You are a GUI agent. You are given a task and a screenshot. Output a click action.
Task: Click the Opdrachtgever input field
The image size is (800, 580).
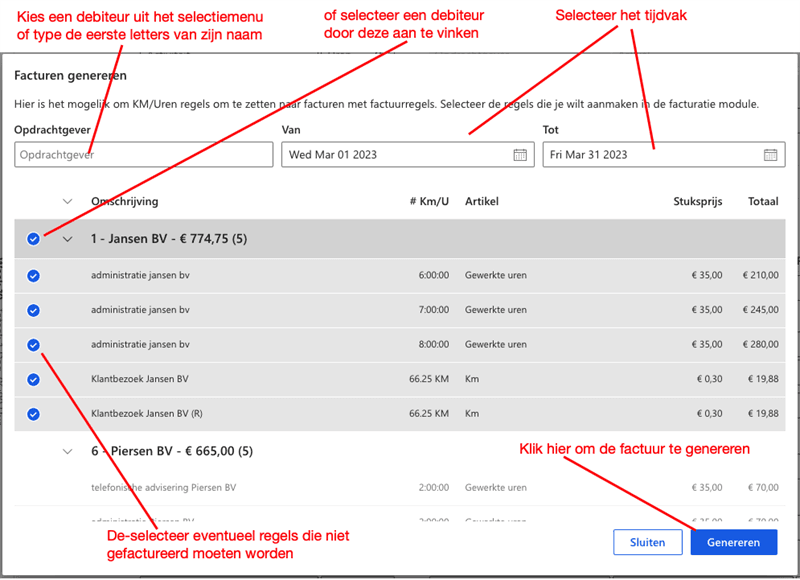144,155
